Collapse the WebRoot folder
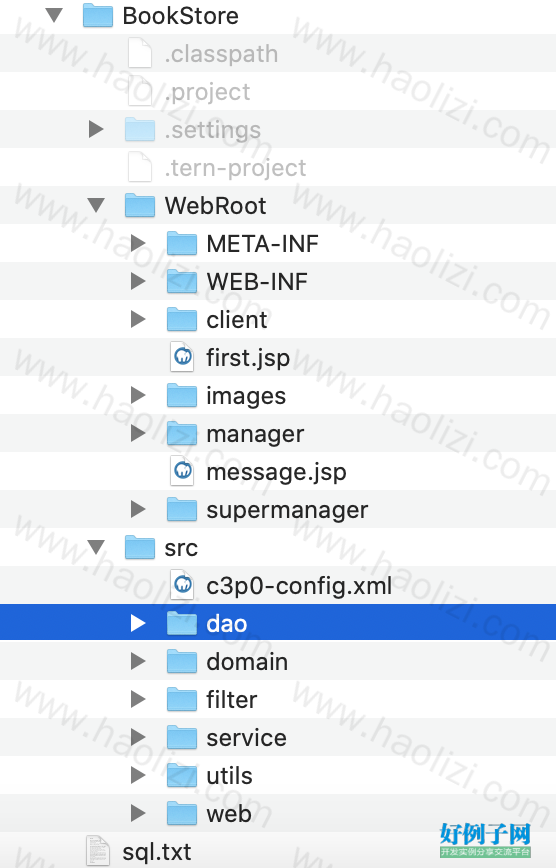The height and width of the screenshot is (868, 556). tap(96, 205)
